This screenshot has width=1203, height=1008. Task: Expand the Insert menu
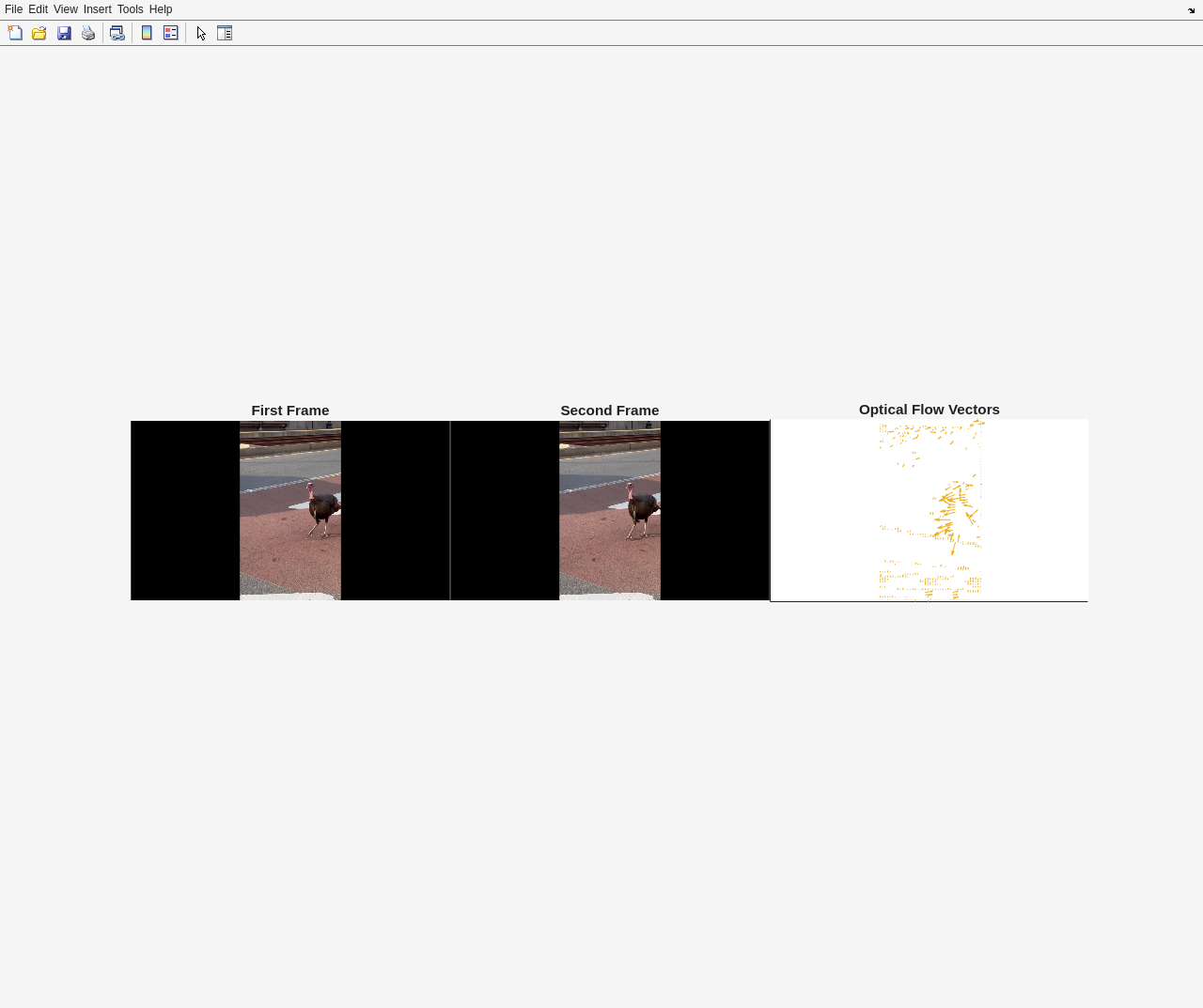(x=97, y=9)
